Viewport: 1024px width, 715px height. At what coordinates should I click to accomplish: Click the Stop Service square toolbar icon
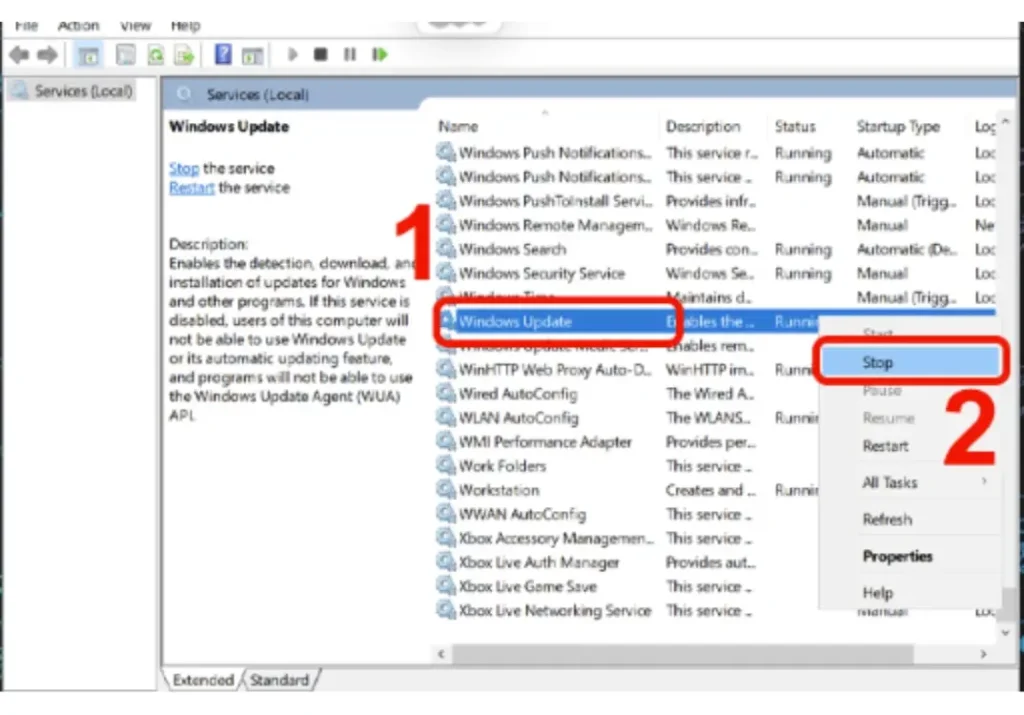coord(320,54)
